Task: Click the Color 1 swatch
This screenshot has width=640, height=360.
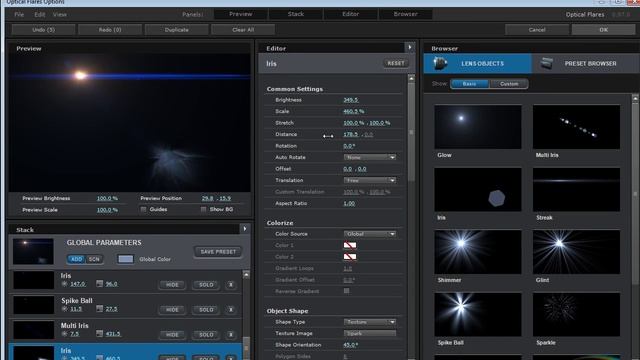Action: 350,245
